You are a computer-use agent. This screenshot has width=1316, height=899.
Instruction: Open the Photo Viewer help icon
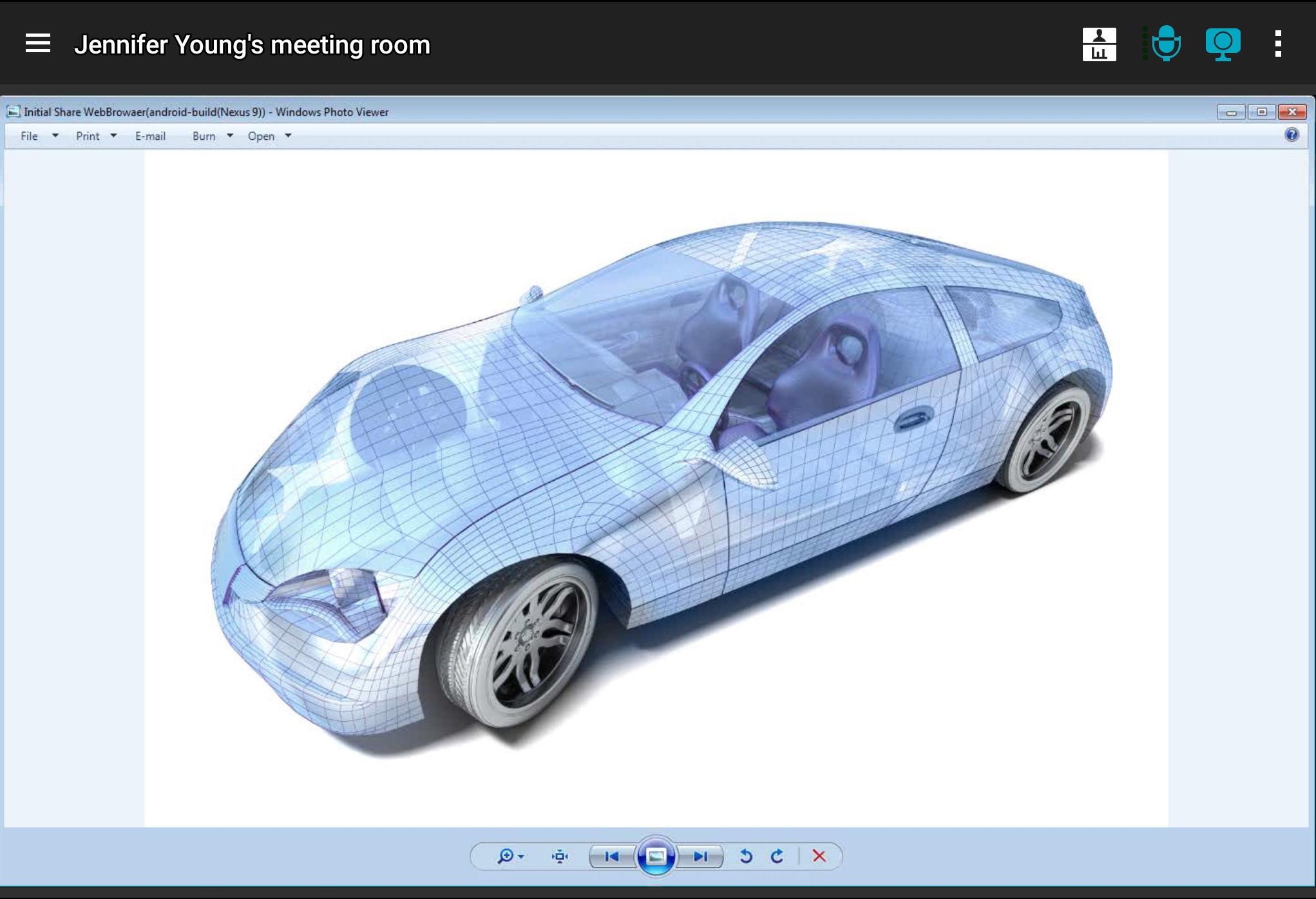[x=1291, y=135]
